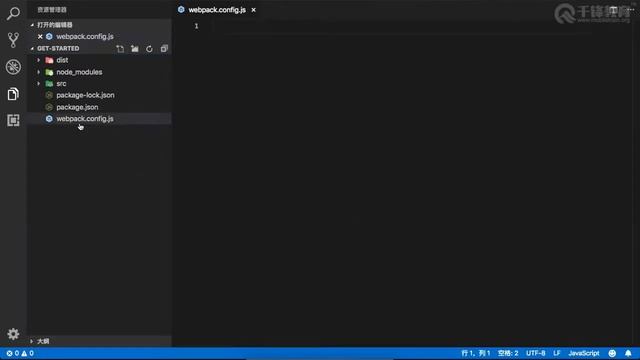Select webpack.config.js under open editors
The image size is (640, 360).
pos(100,37)
